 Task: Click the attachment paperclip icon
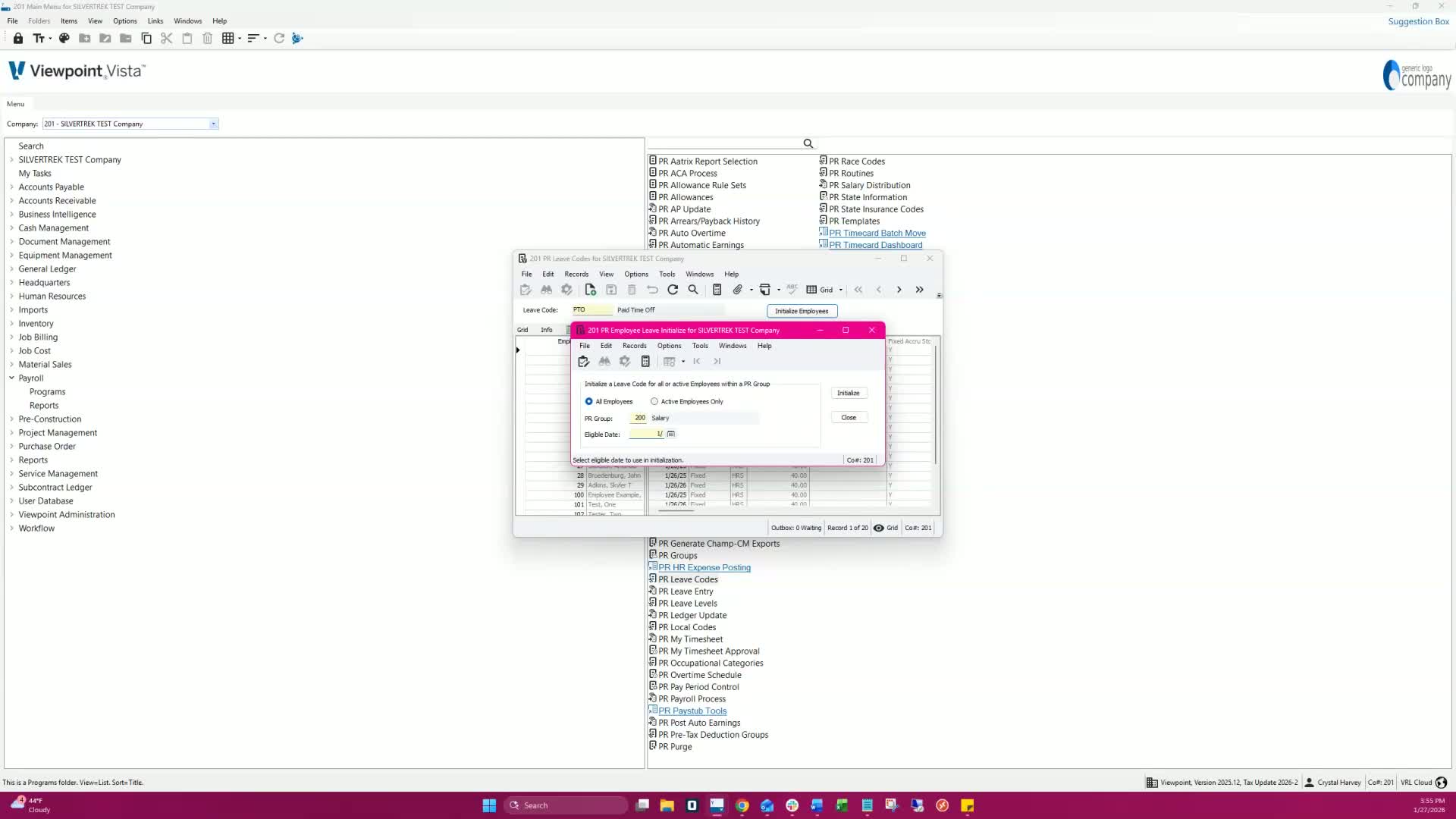pos(737,290)
